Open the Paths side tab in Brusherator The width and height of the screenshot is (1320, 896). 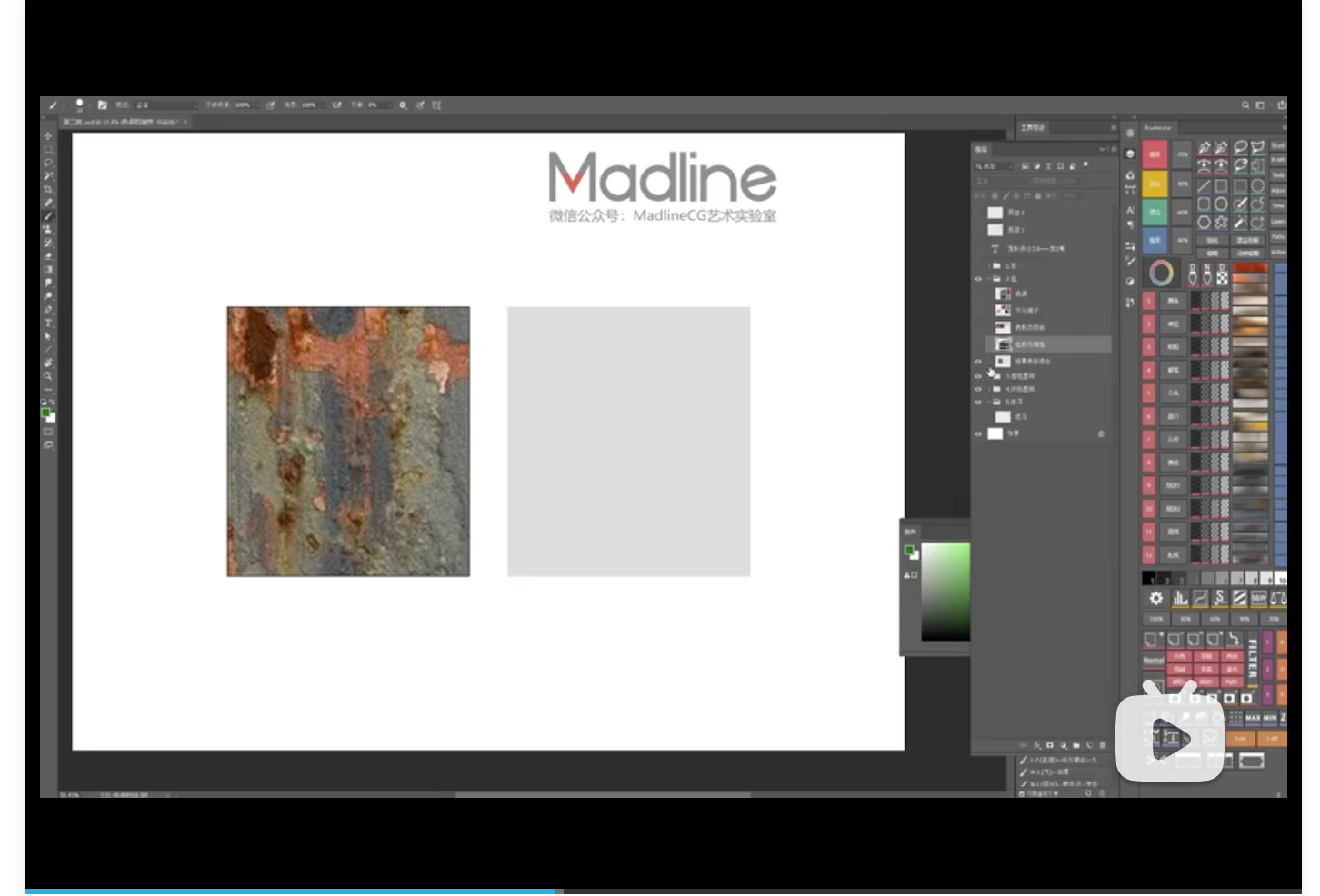[x=1278, y=237]
